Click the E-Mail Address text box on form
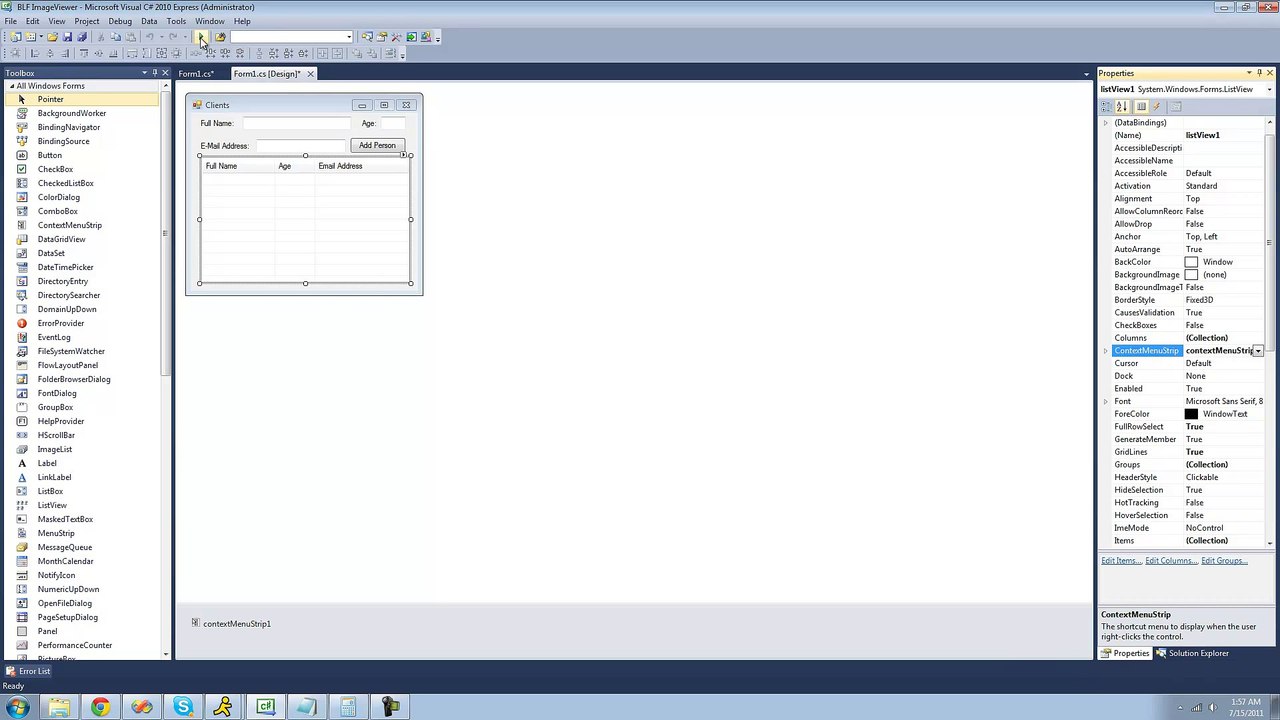Image resolution: width=1280 pixels, height=720 pixels. coord(300,146)
